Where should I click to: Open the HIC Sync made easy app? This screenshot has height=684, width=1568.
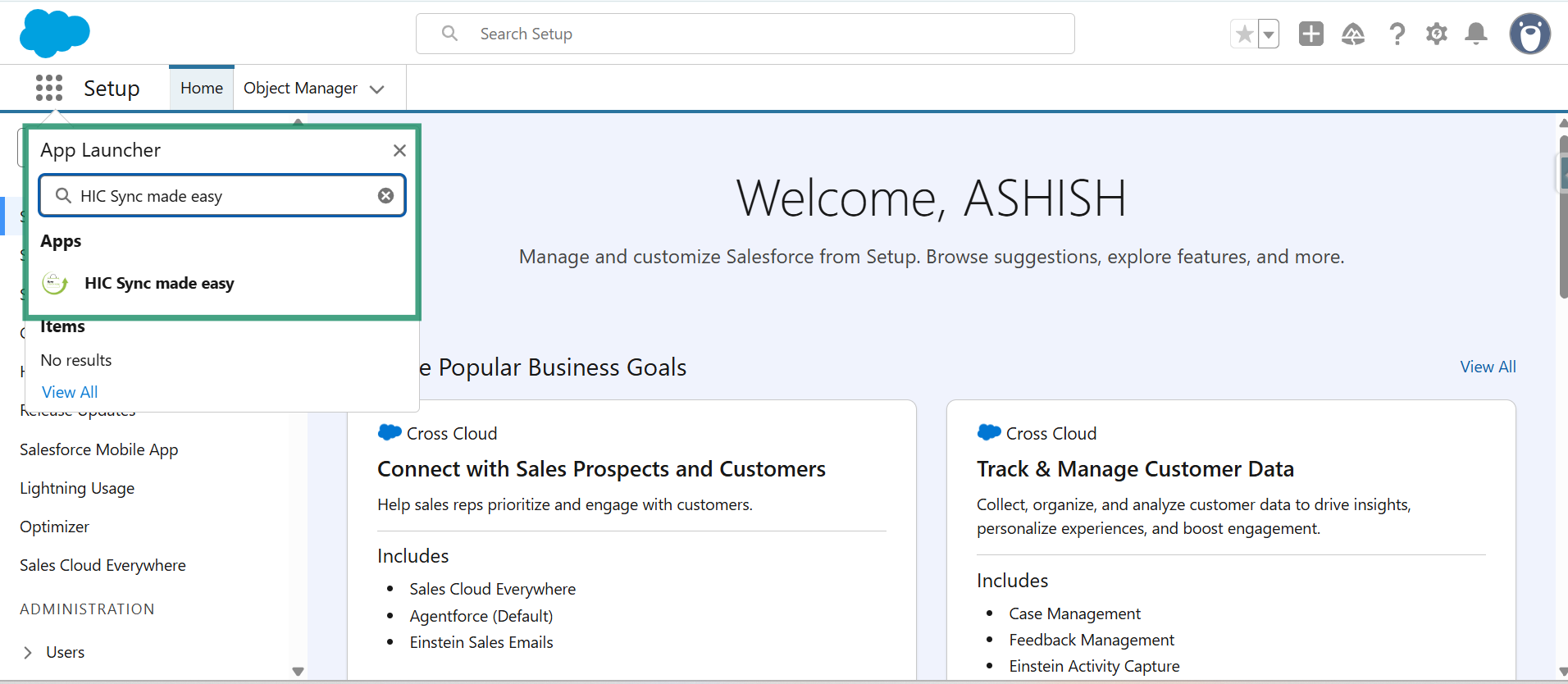[x=159, y=283]
